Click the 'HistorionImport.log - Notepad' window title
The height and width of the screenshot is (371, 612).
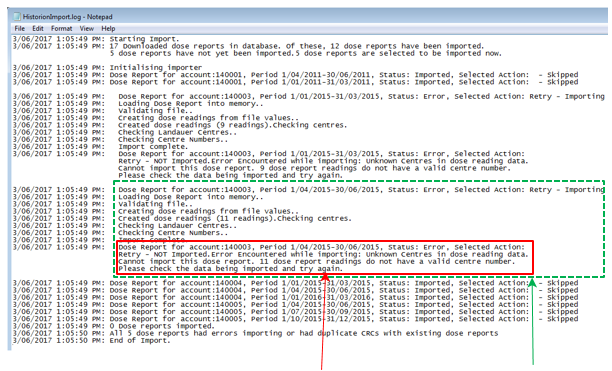(67, 17)
